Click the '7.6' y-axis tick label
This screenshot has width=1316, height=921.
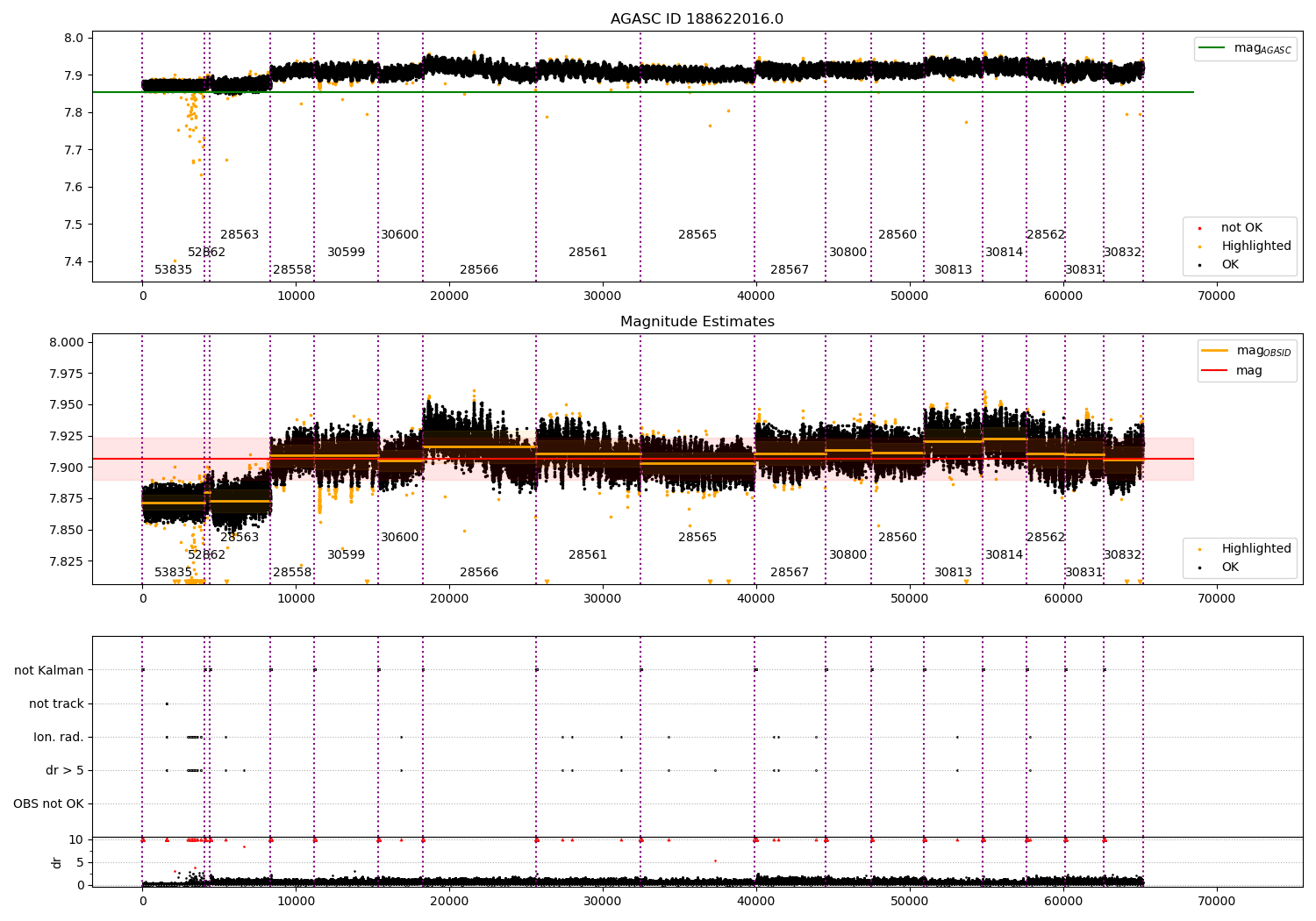pyautogui.click(x=74, y=187)
